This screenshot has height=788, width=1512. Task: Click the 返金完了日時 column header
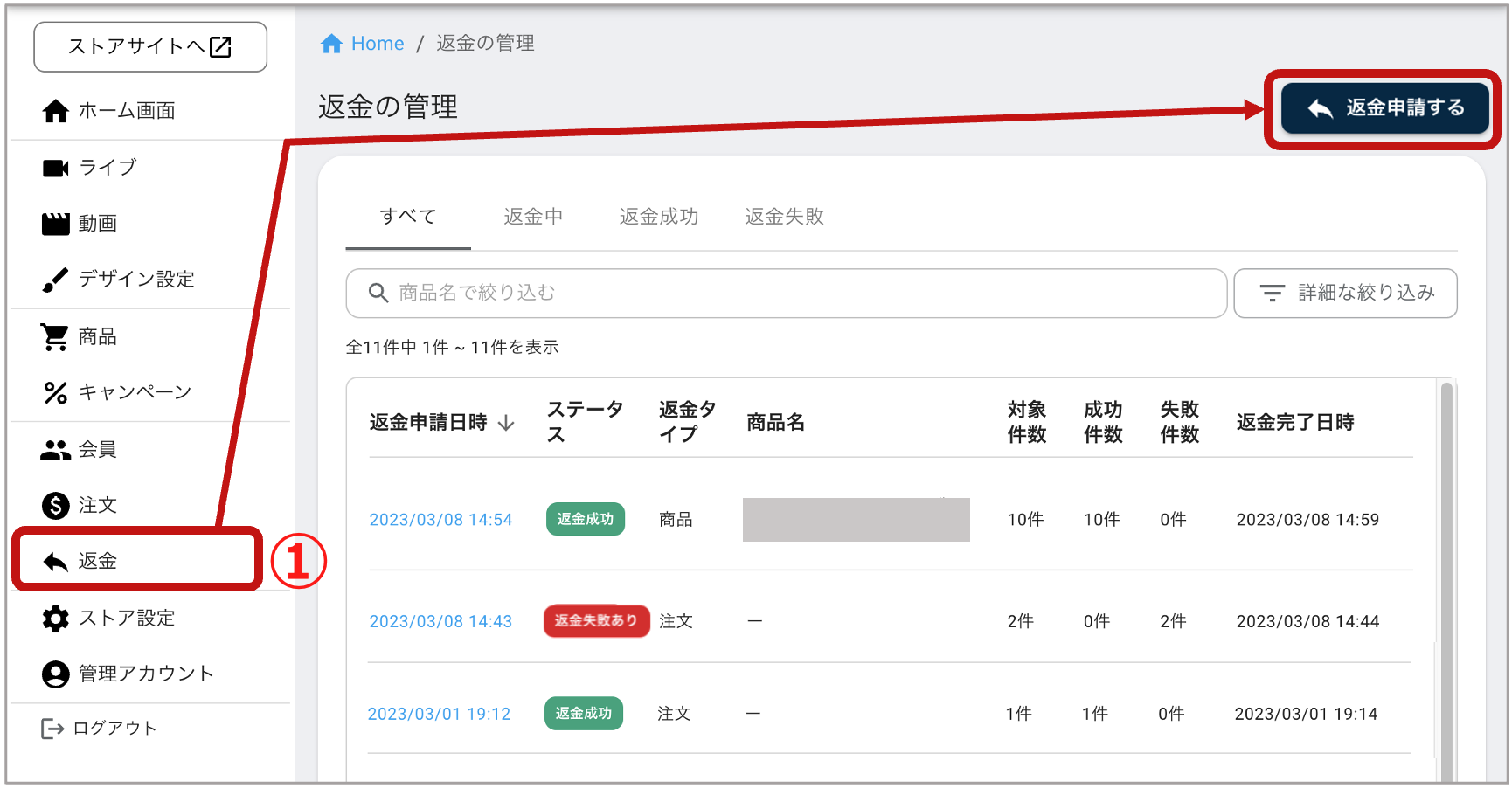(1295, 423)
